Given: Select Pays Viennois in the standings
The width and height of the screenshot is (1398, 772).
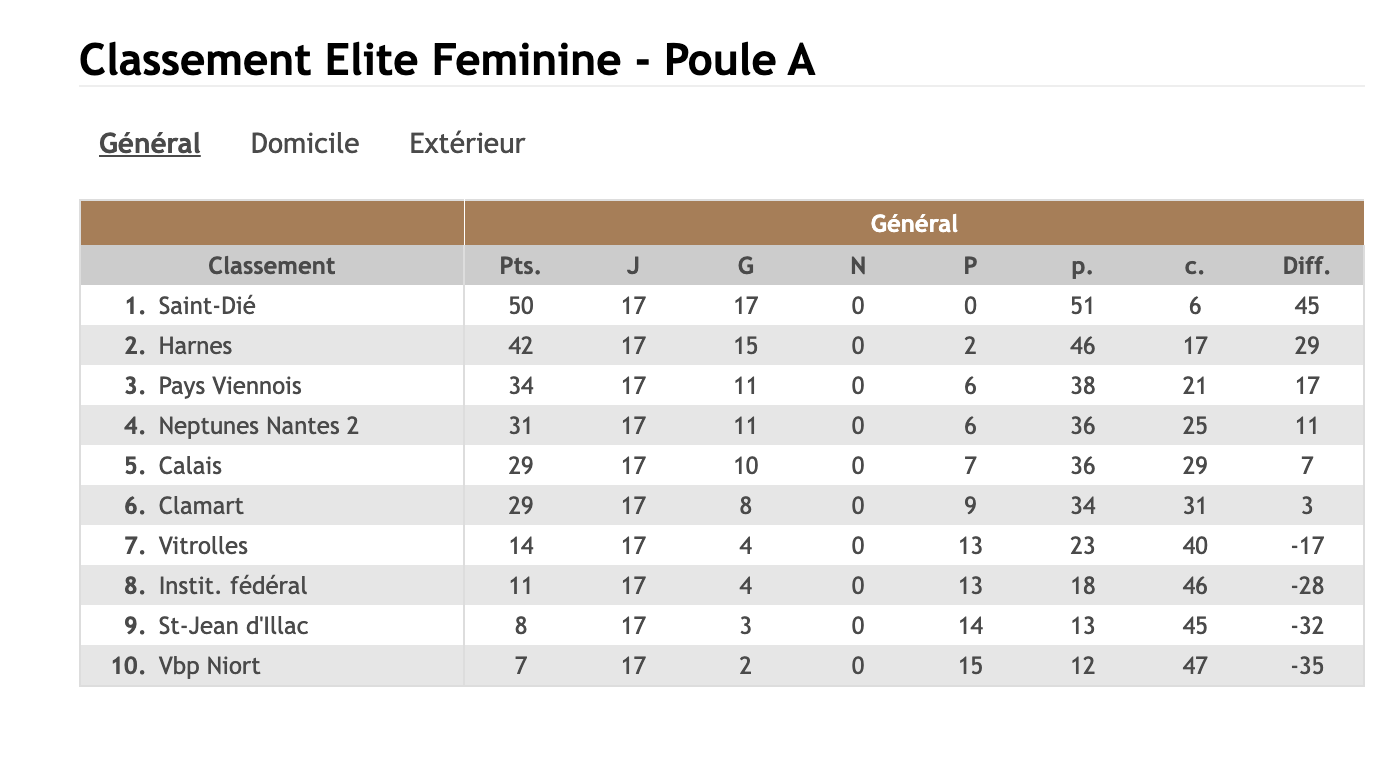Looking at the screenshot, I should coord(230,386).
